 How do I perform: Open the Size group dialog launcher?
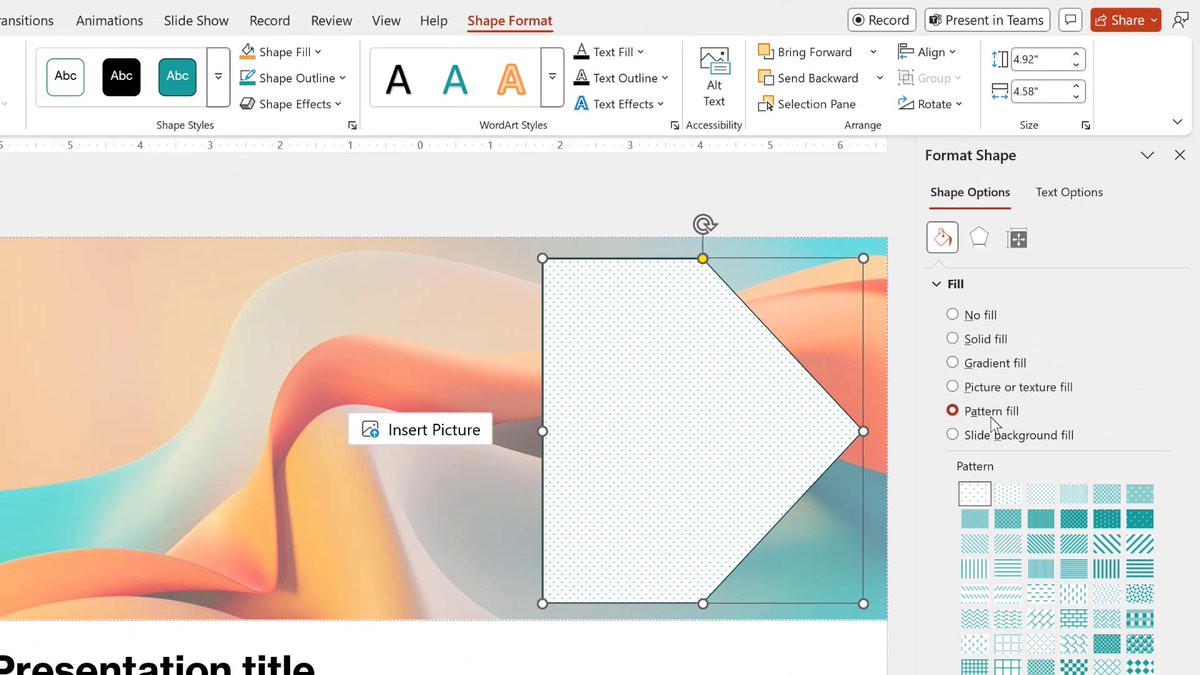[1086, 126]
